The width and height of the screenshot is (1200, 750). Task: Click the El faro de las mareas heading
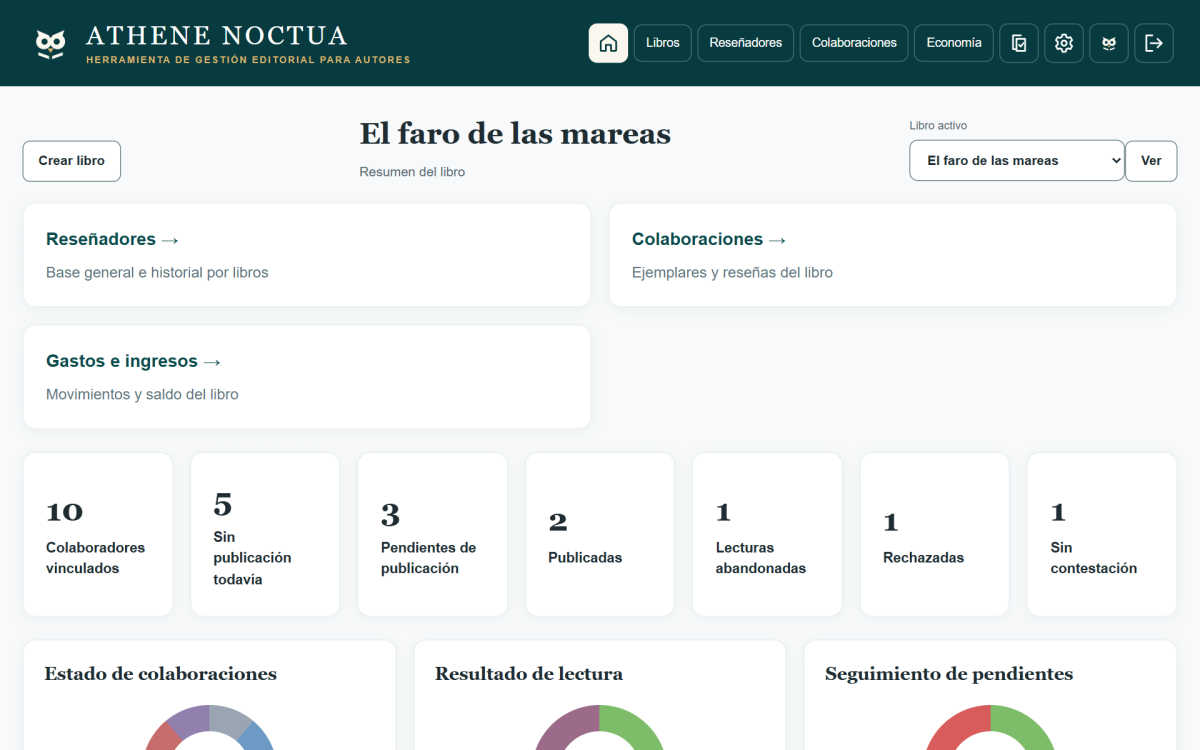pos(515,133)
